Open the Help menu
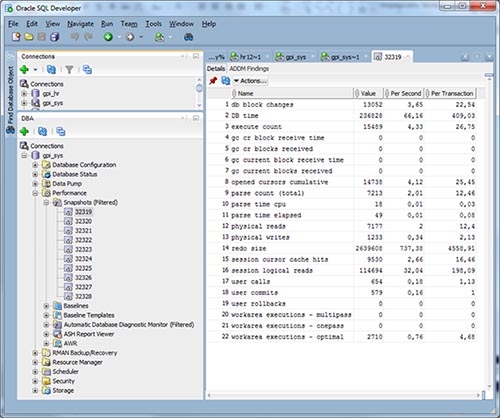The image size is (500, 418). [209, 24]
